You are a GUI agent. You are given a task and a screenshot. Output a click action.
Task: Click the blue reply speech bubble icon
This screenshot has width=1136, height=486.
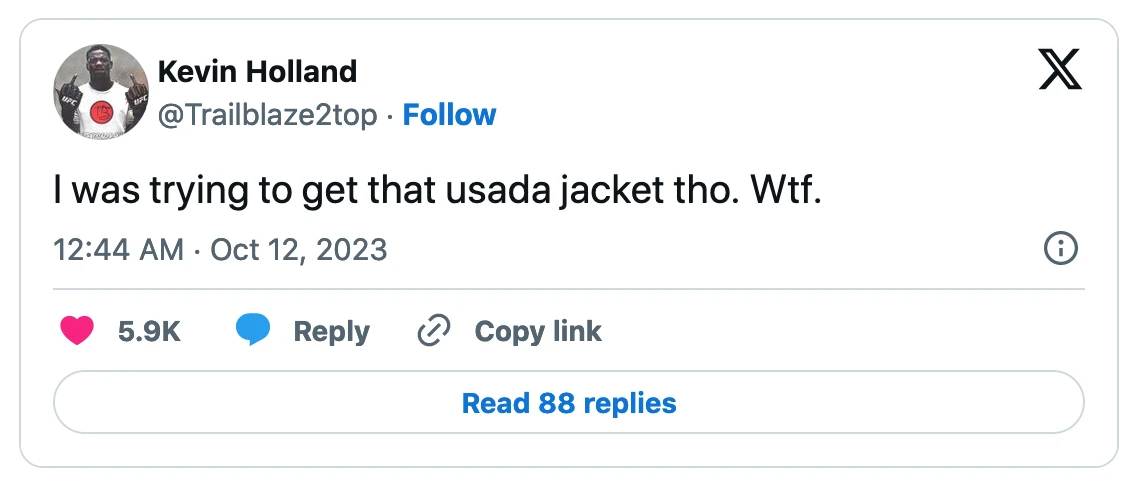coord(254,331)
